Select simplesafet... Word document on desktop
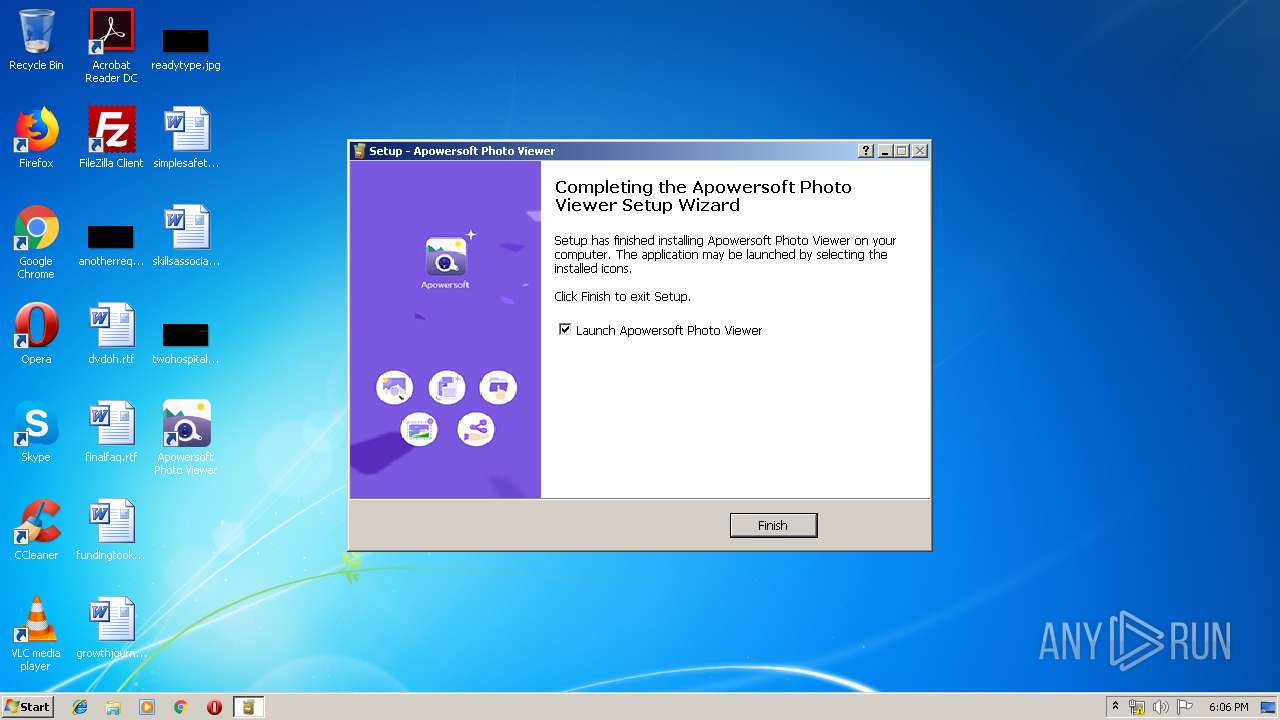The height and width of the screenshot is (720, 1280). (186, 138)
